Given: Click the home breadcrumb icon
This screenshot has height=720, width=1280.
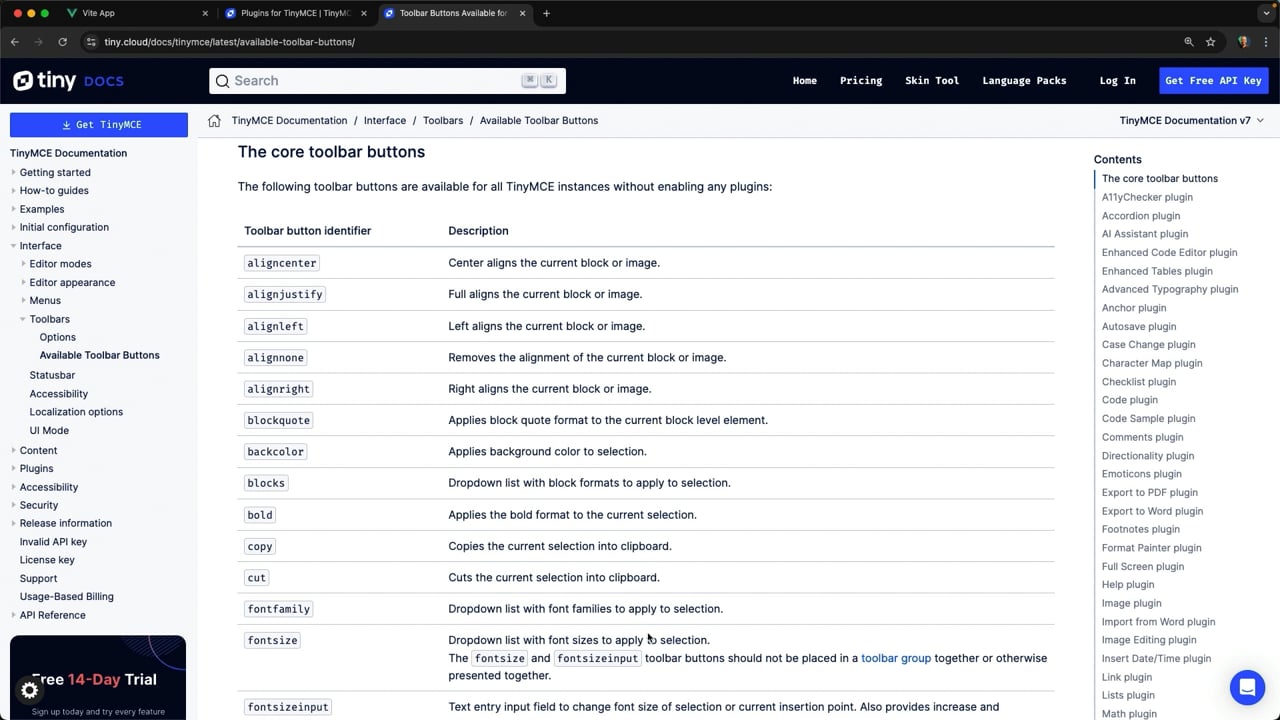Looking at the screenshot, I should click(214, 121).
